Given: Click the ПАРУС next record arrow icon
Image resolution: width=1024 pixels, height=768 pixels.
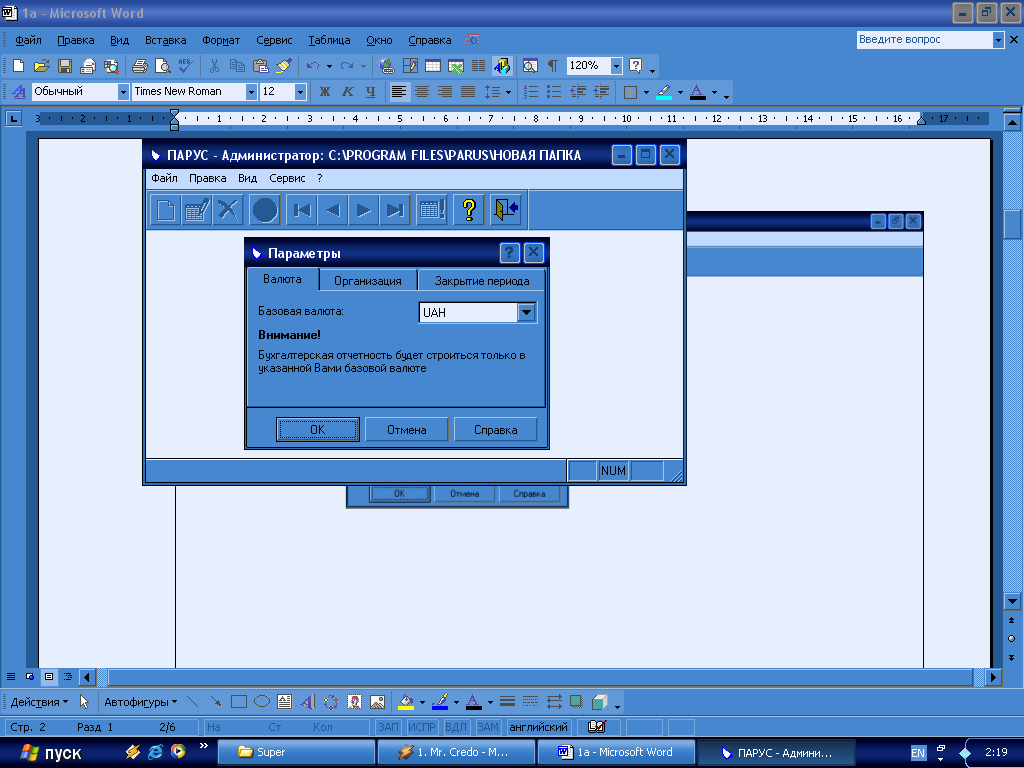Looking at the screenshot, I should [363, 210].
